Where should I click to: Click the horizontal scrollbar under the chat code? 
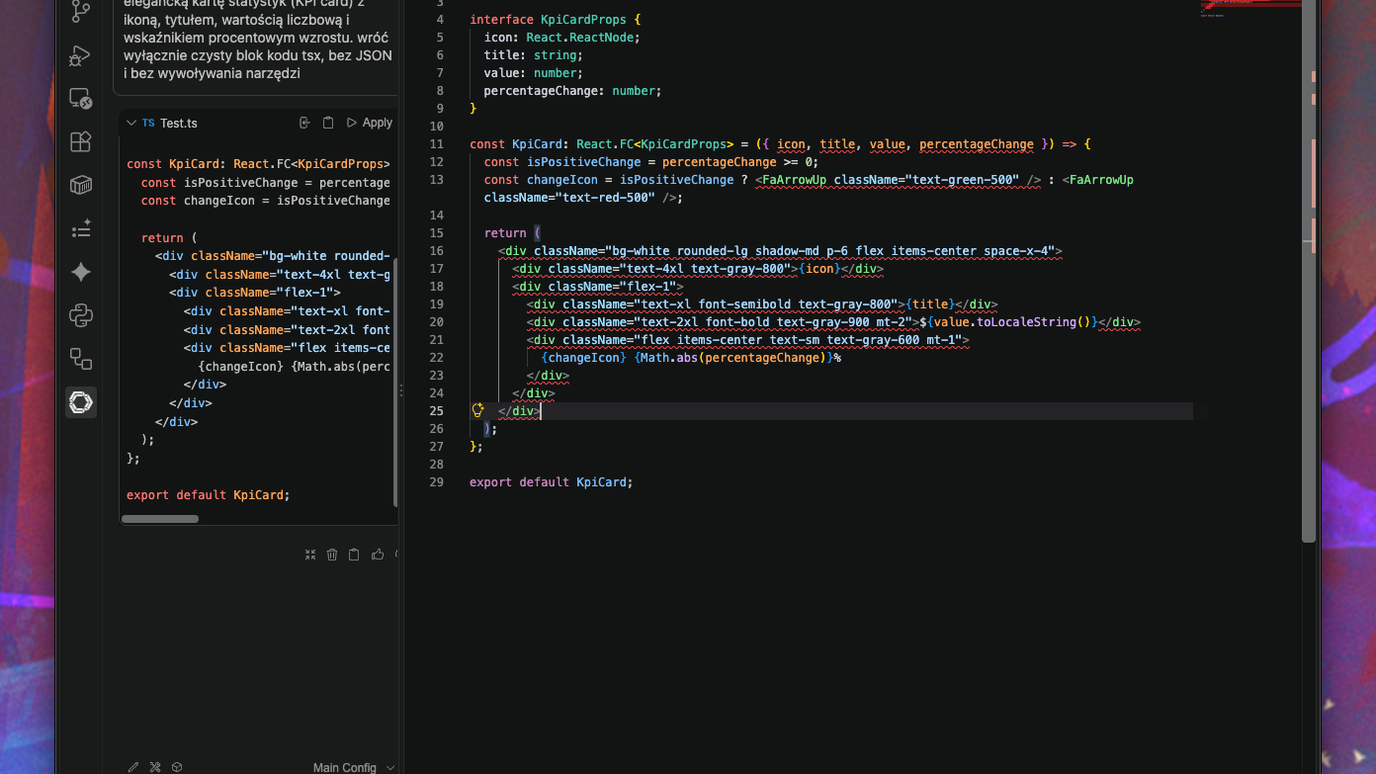tap(160, 519)
